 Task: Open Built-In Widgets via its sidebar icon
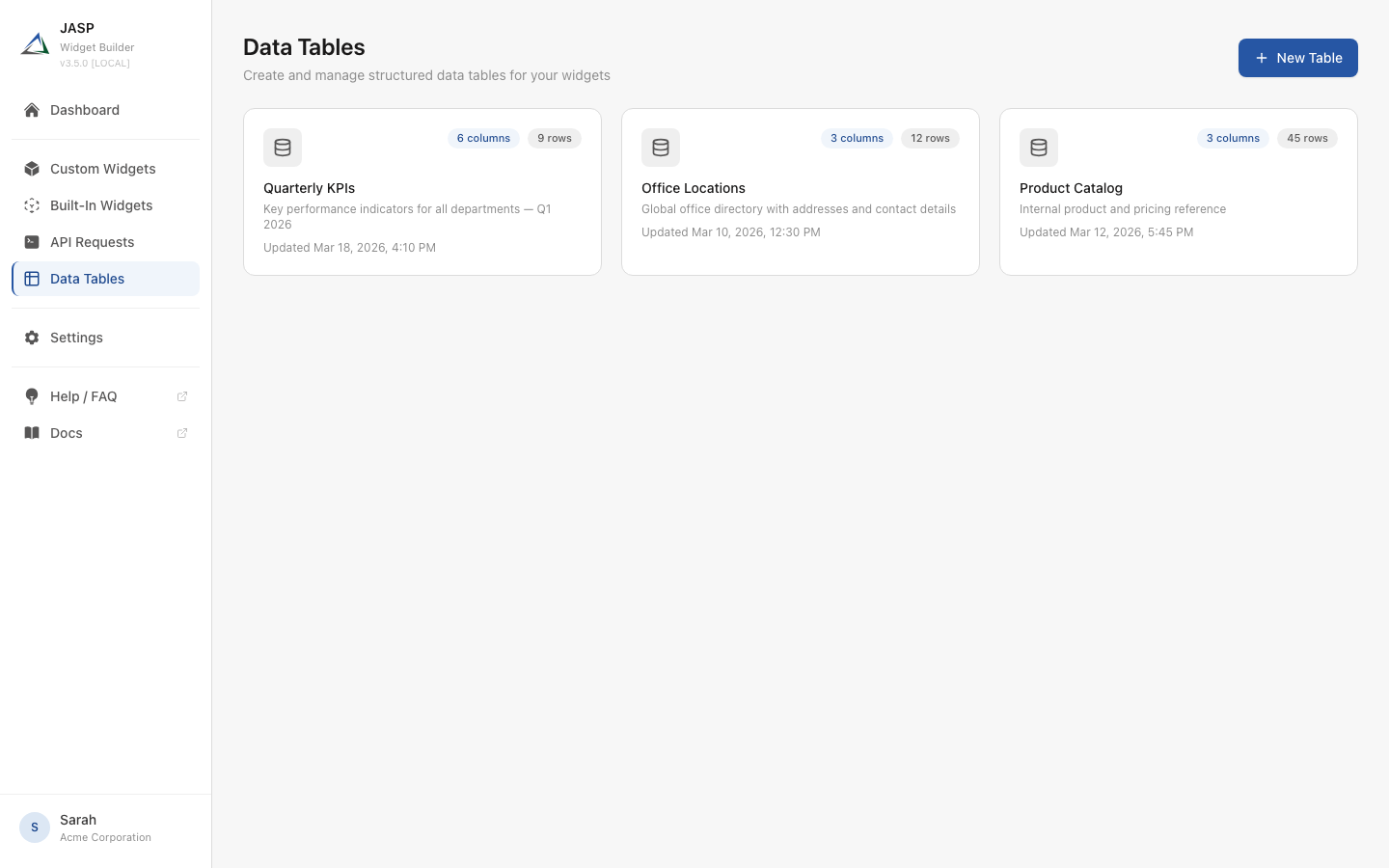(x=32, y=205)
